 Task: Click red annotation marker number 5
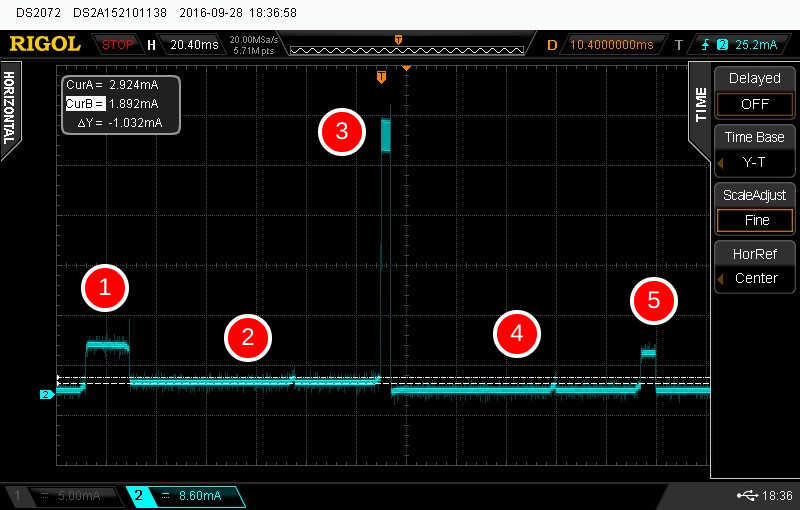click(x=654, y=300)
